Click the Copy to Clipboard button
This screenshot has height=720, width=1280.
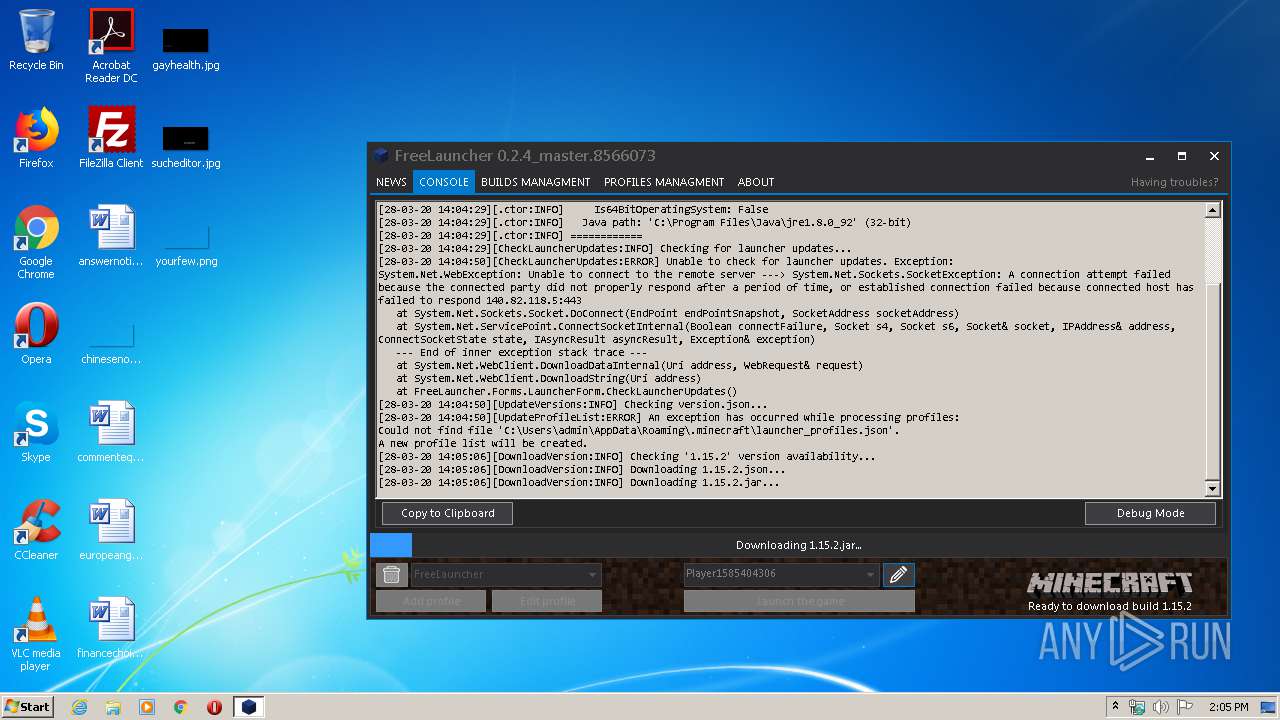[x=447, y=513]
